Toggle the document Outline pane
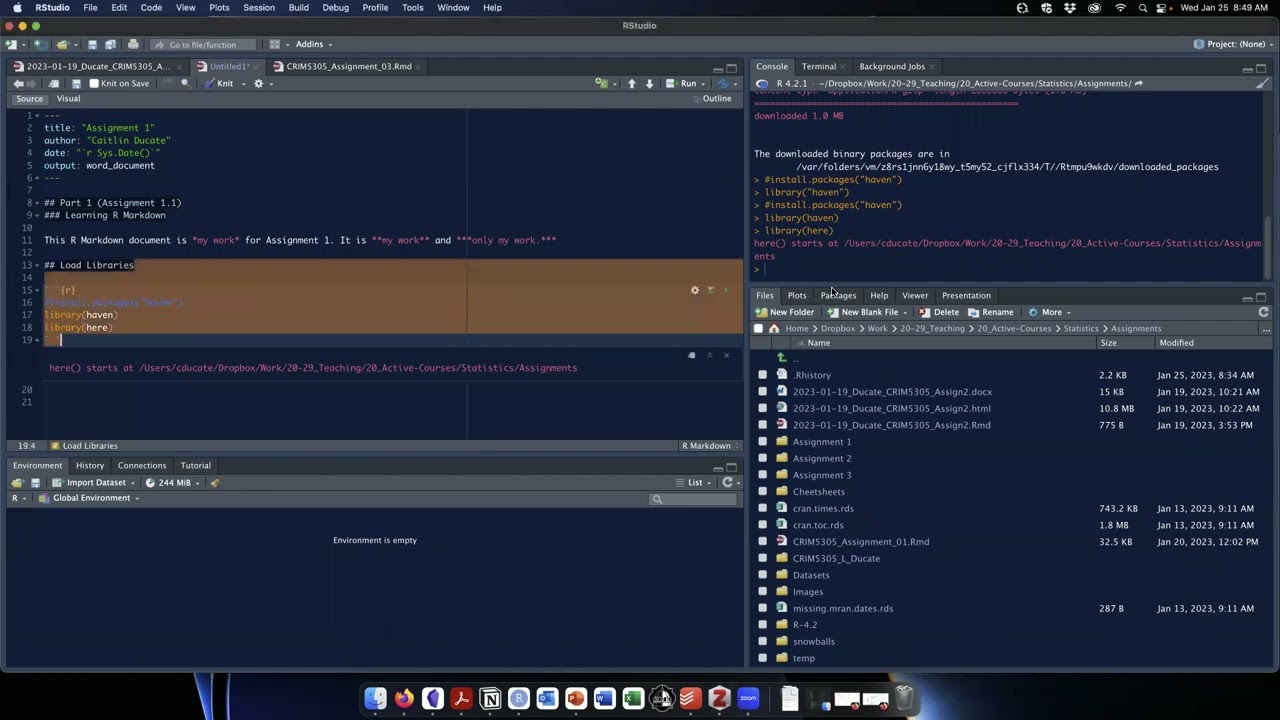The width and height of the screenshot is (1280, 720). tap(711, 98)
